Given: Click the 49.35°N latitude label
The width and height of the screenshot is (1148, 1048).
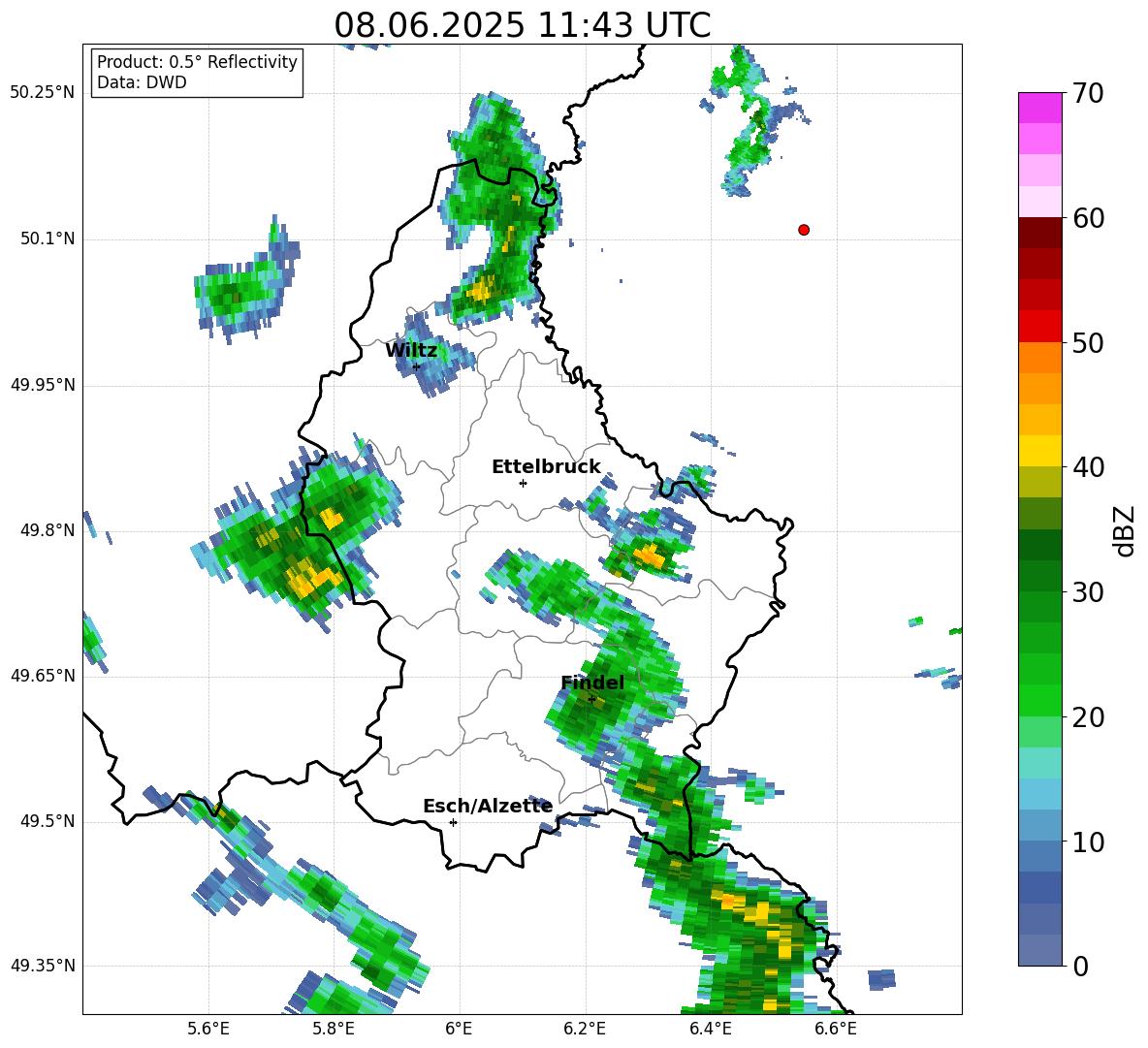Looking at the screenshot, I should pyautogui.click(x=43, y=966).
